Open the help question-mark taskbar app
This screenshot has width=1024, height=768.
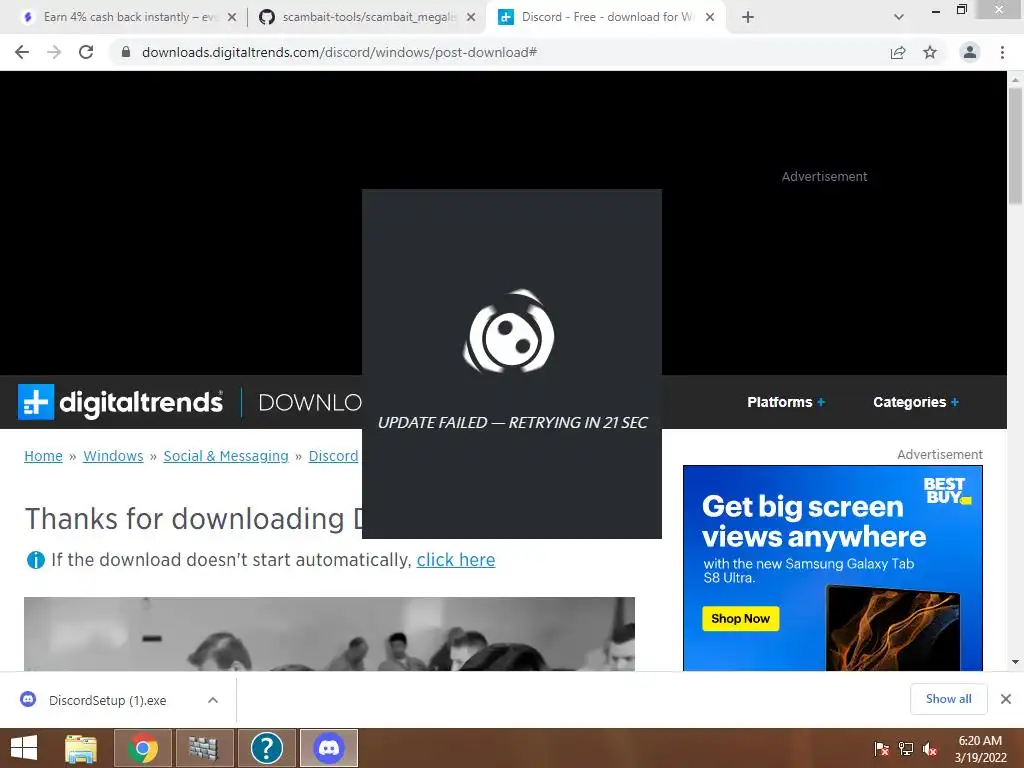(x=266, y=748)
